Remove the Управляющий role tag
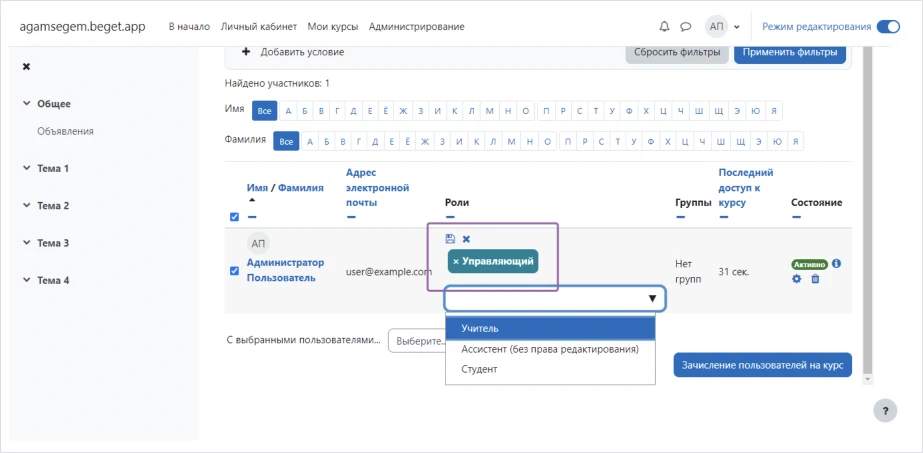The image size is (923, 453). 456,262
